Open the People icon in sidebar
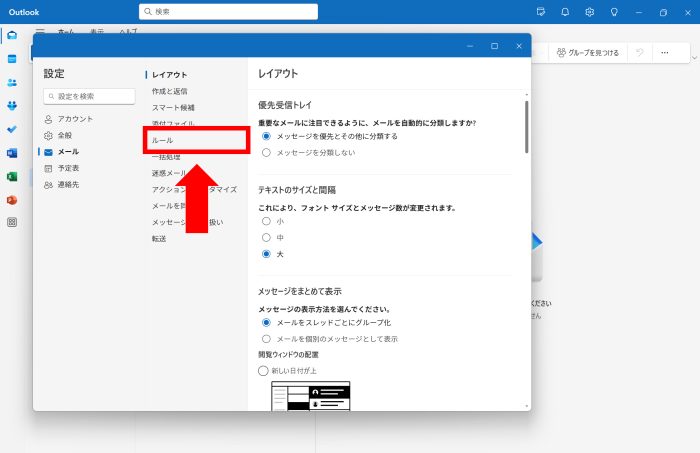This screenshot has height=453, width=700. tap(12, 83)
